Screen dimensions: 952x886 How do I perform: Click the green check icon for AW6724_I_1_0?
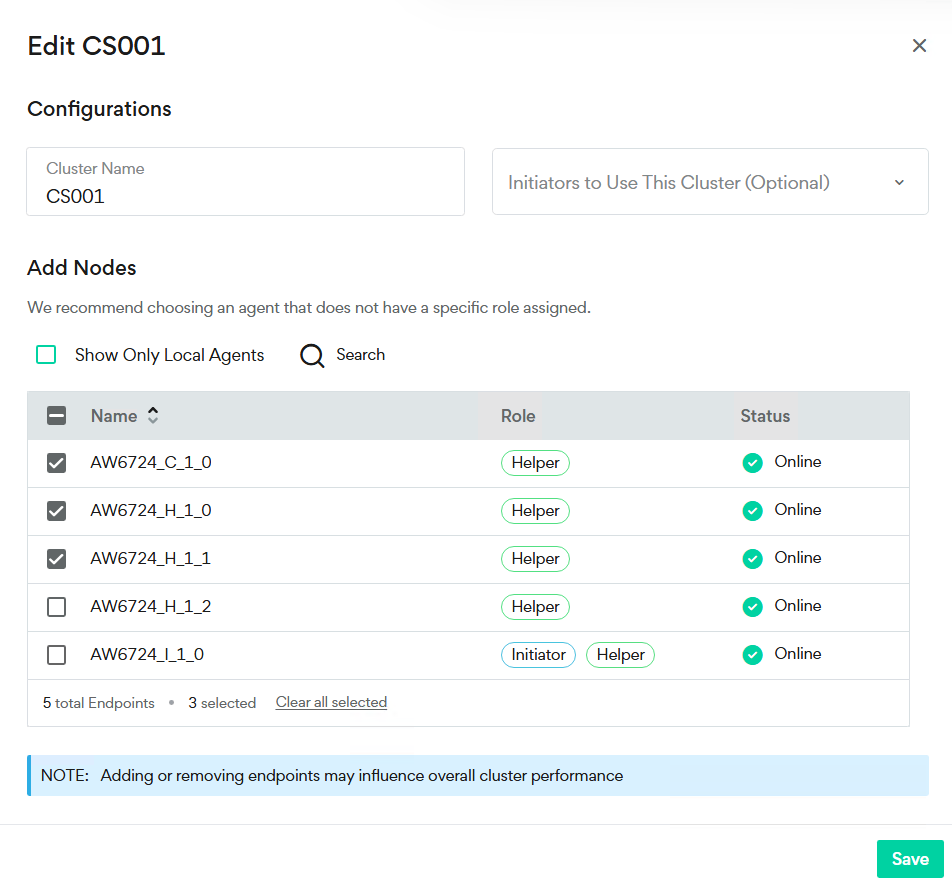tap(752, 655)
